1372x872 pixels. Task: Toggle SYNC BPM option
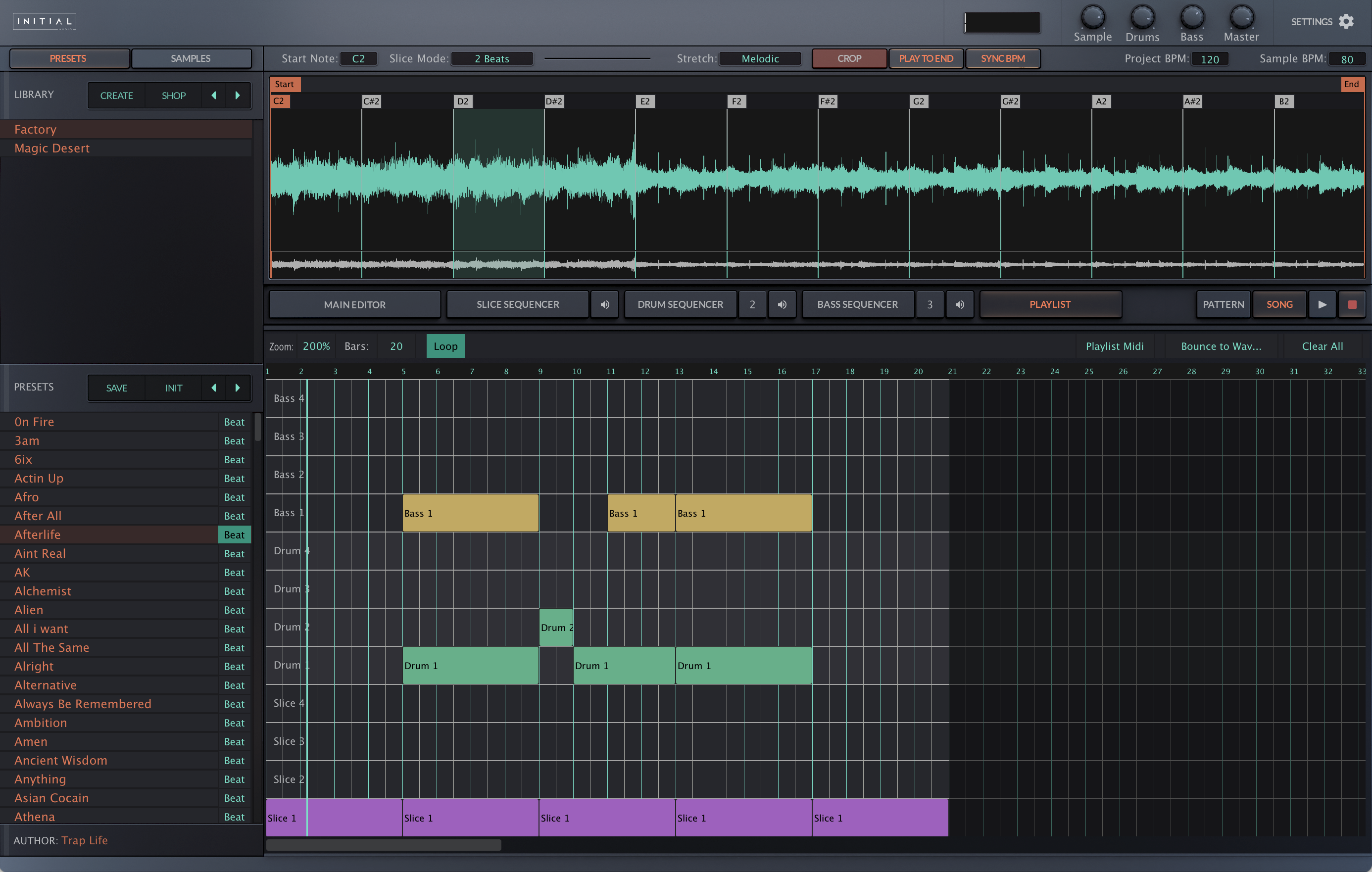coord(1003,58)
